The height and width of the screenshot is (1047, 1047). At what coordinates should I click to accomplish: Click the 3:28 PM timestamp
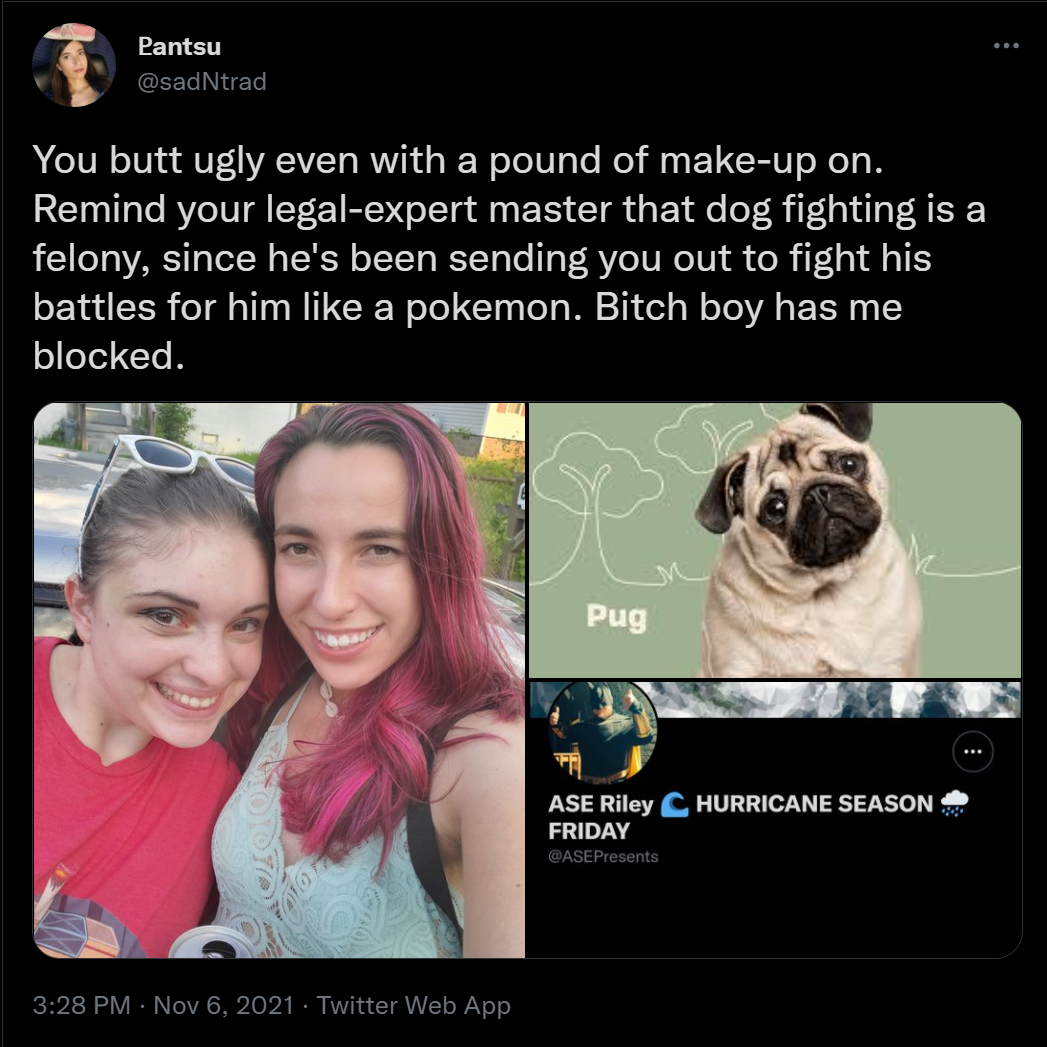(x=81, y=1005)
